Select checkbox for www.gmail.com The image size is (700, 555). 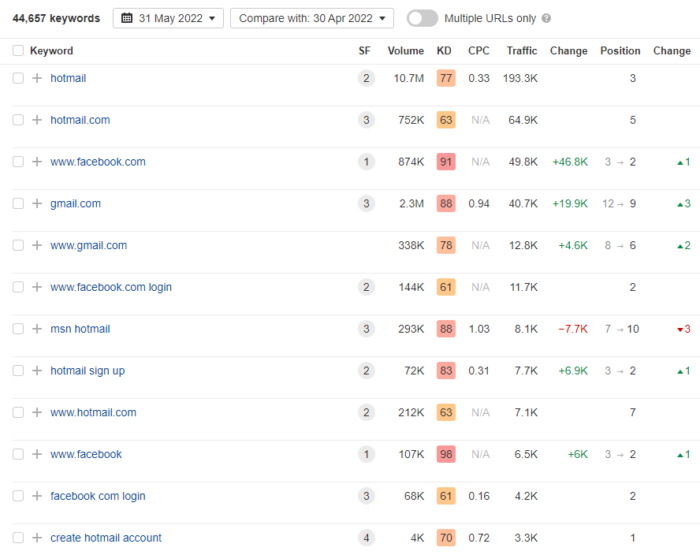18,245
